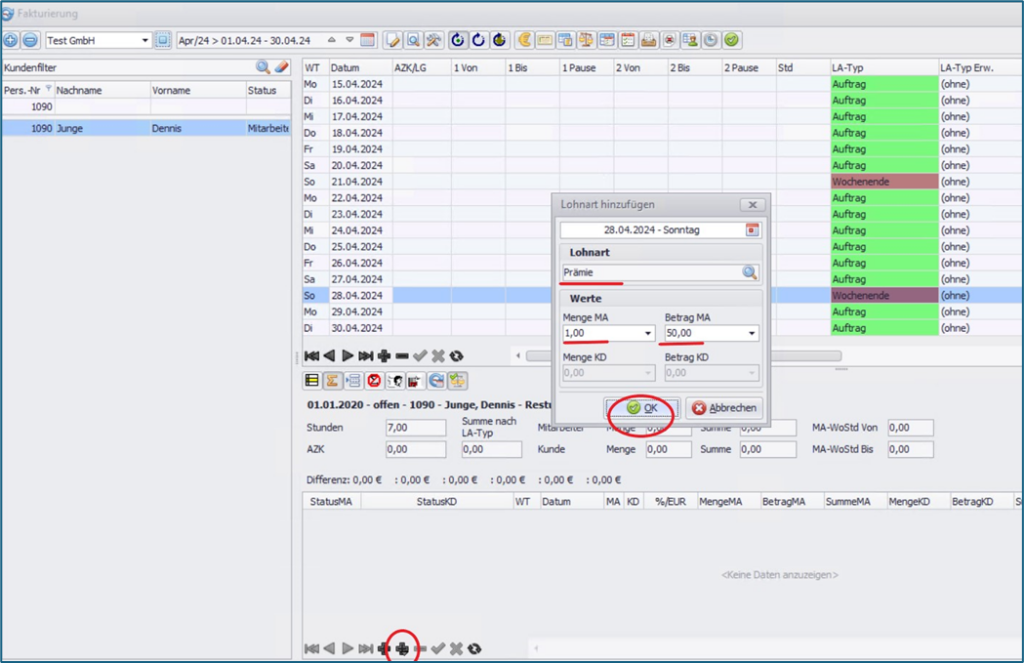Jump to first record in bottom navigator
This screenshot has width=1024, height=663.
pos(312,649)
